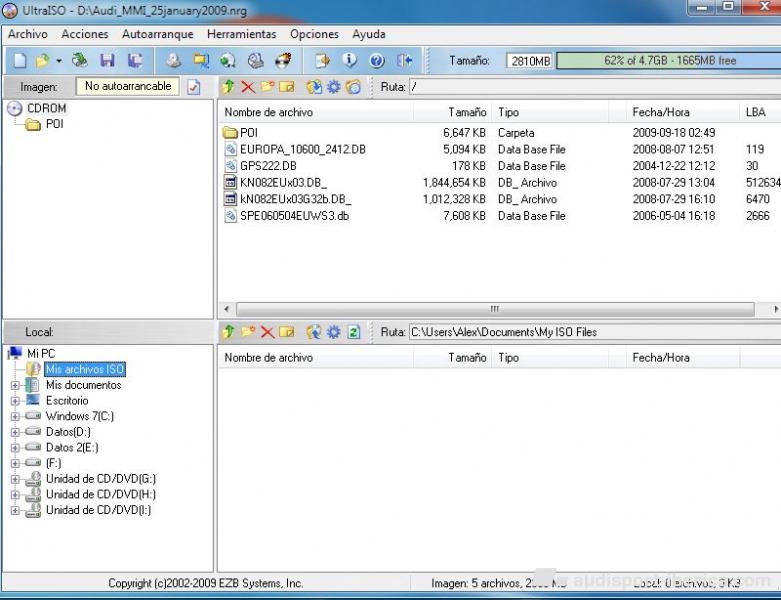Open the Herramientas menu
Screen dimensions: 781x600
[x=242, y=34]
